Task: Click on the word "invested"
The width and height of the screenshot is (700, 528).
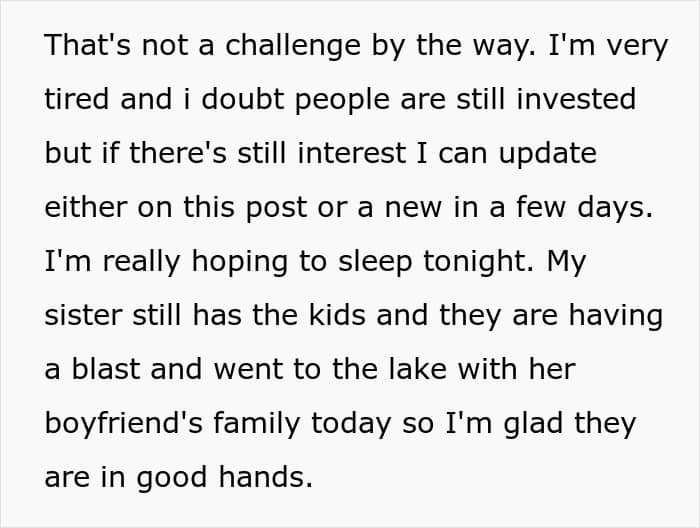Action: click(576, 99)
